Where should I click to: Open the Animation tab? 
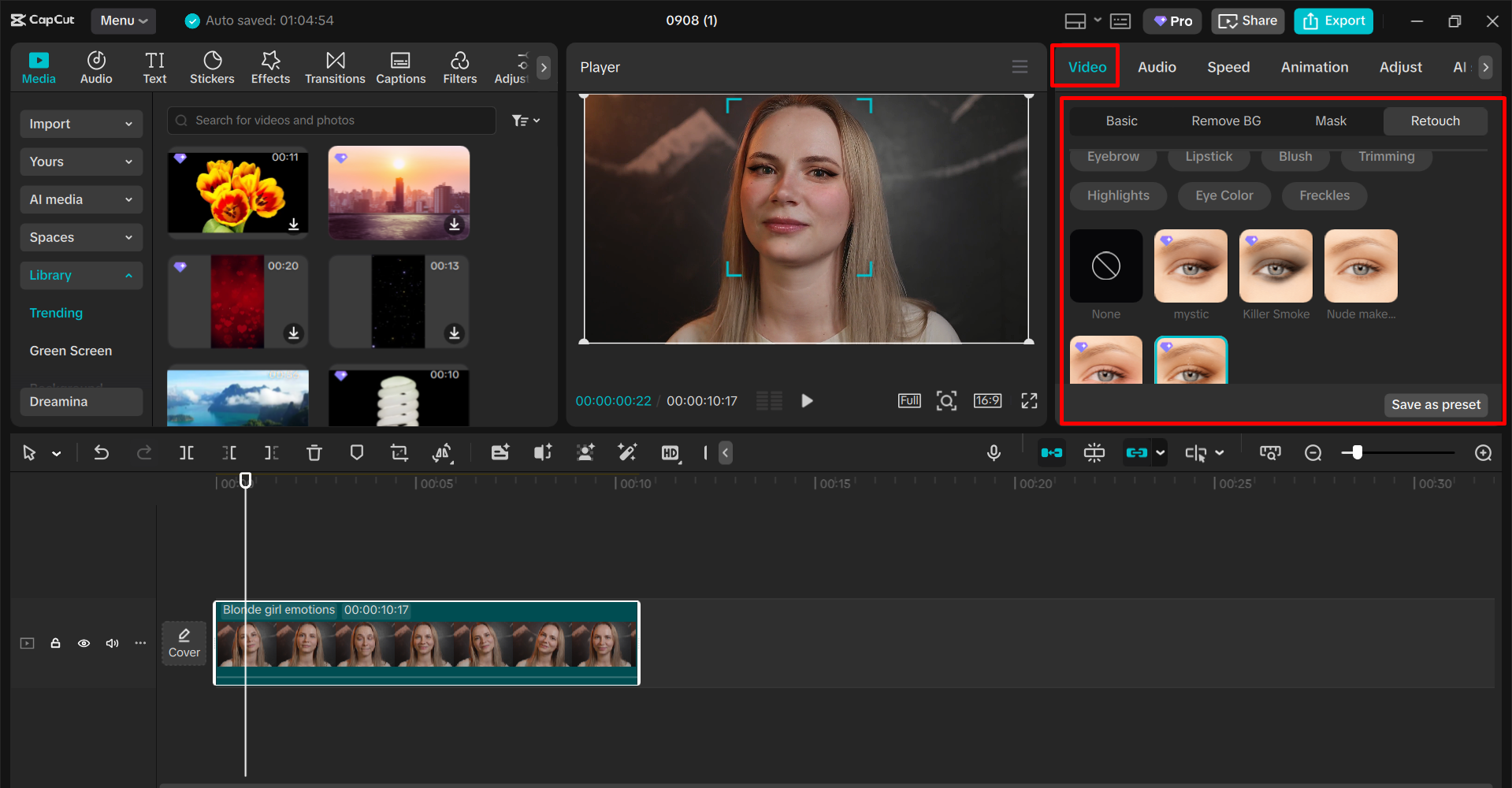pyautogui.click(x=1313, y=67)
